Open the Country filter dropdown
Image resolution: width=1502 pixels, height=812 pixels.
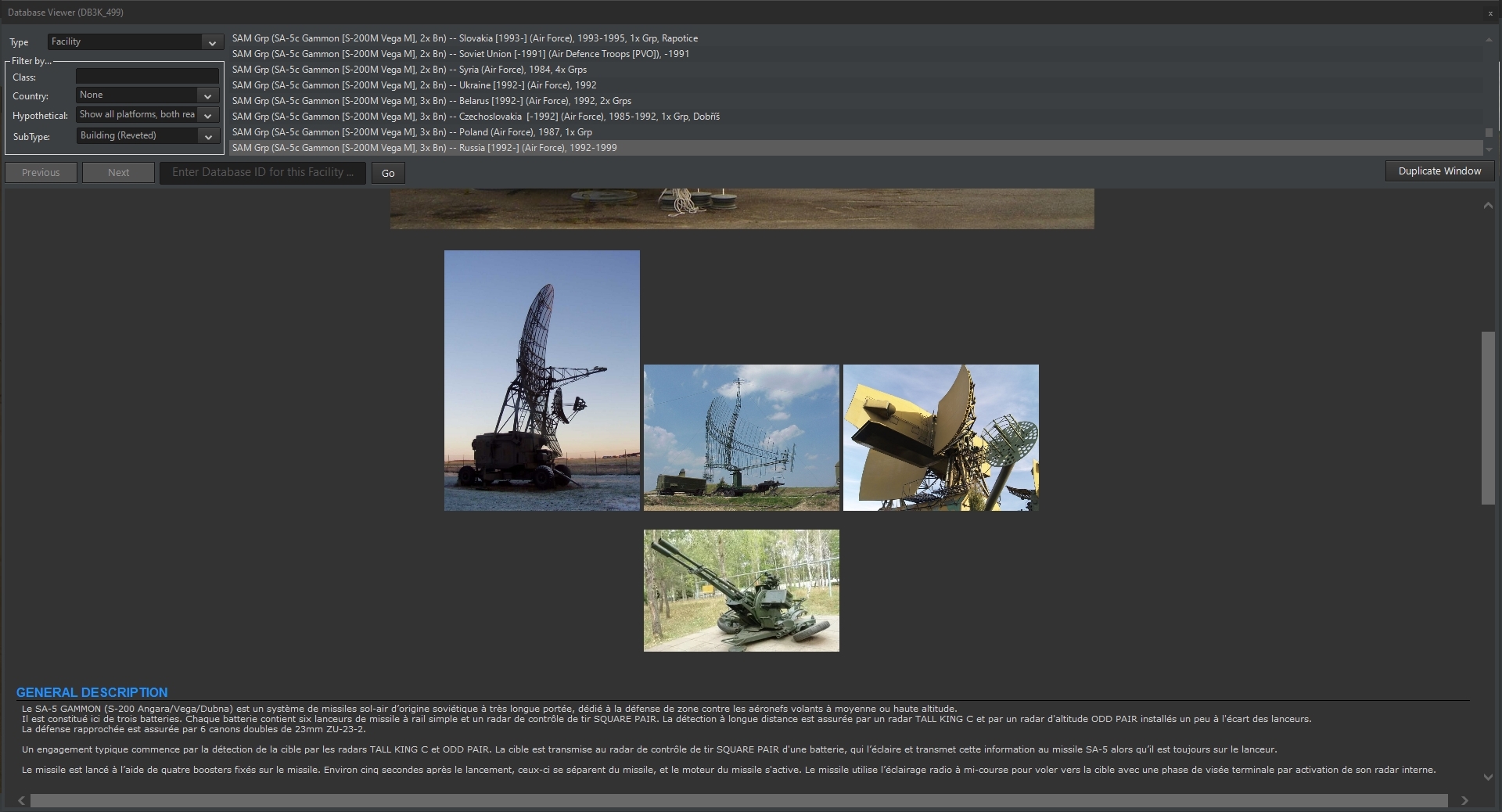(x=147, y=95)
